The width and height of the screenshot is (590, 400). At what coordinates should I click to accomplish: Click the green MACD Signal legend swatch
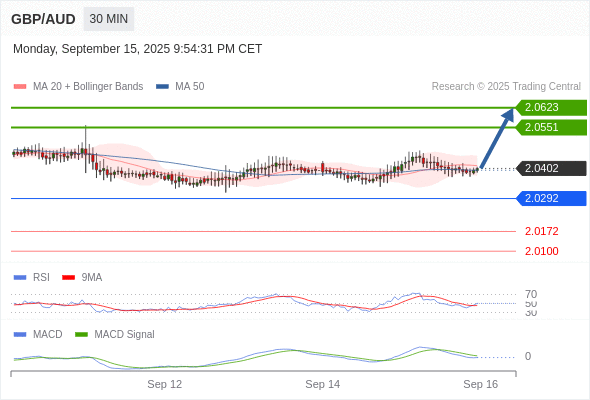[81, 335]
